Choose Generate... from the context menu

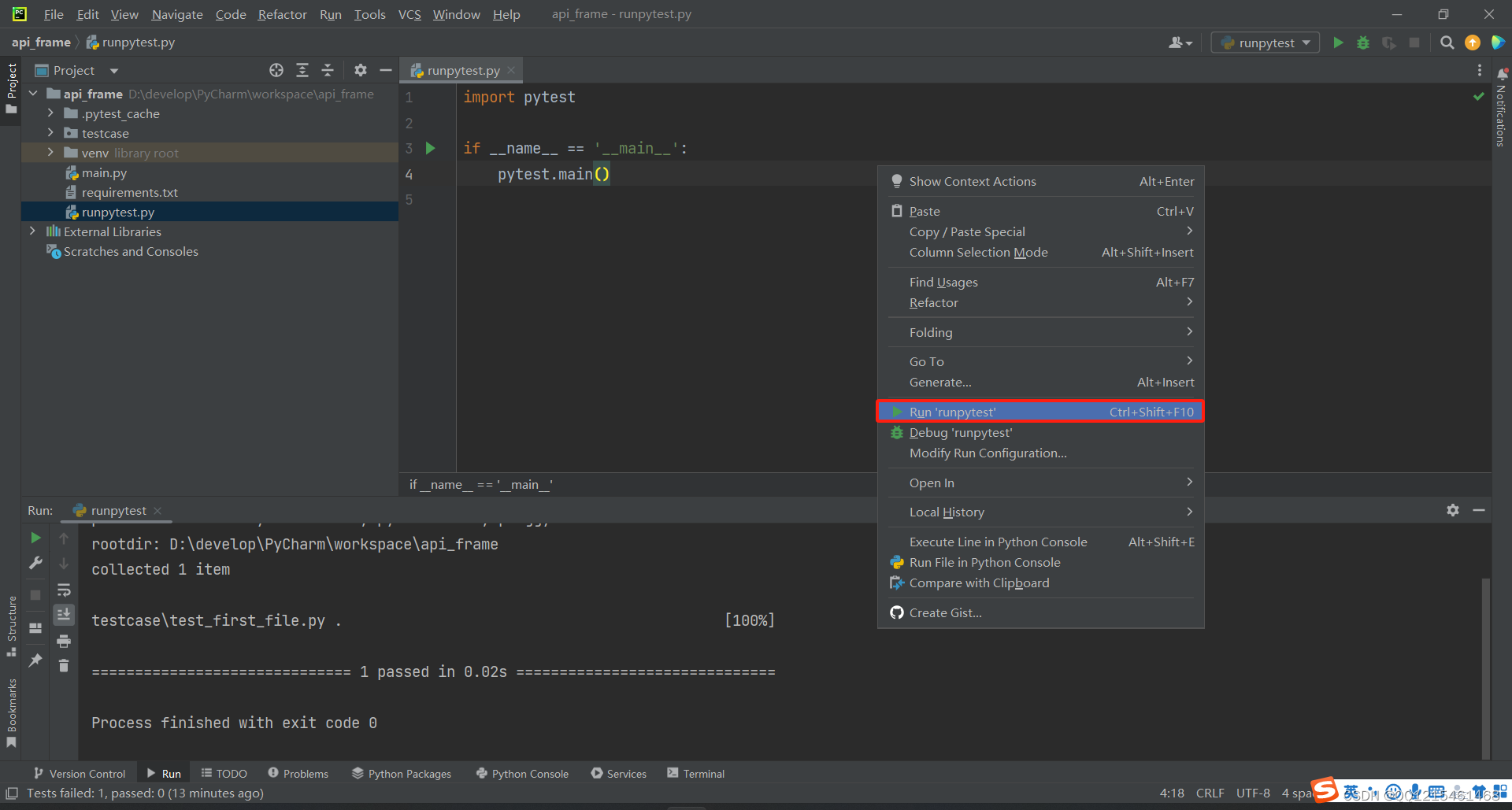1041,382
